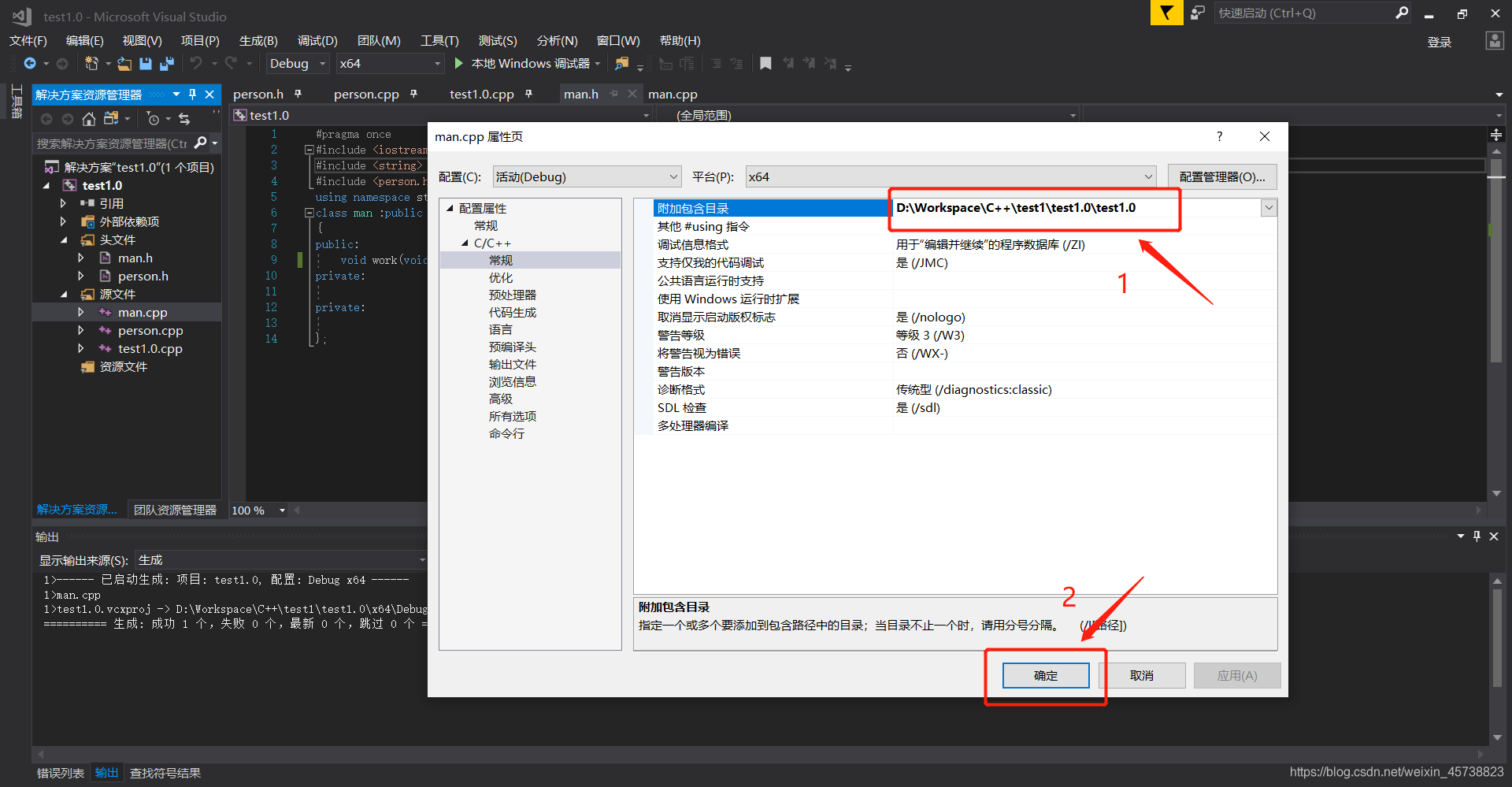
Task: Collapse the C/C++ tree node
Action: 465,243
